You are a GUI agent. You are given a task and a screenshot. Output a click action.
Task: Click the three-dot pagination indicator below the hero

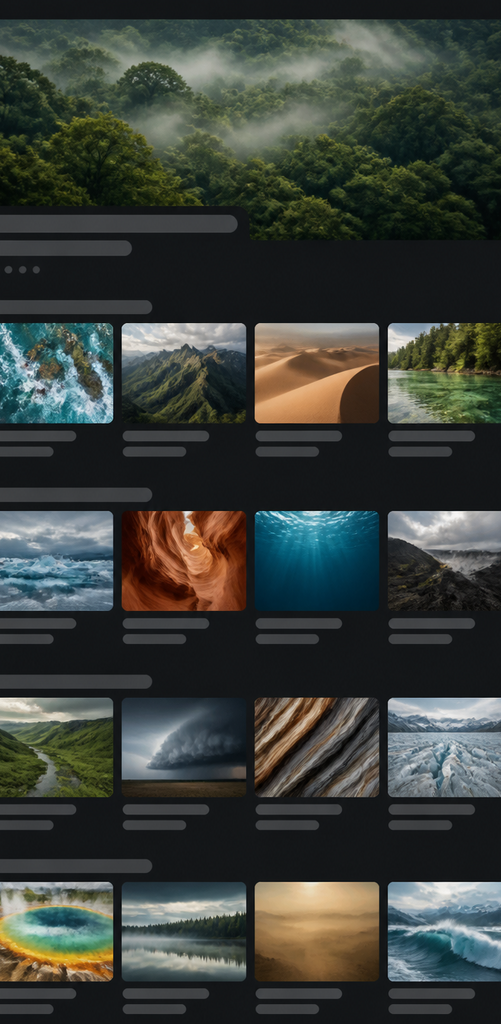click(x=22, y=270)
